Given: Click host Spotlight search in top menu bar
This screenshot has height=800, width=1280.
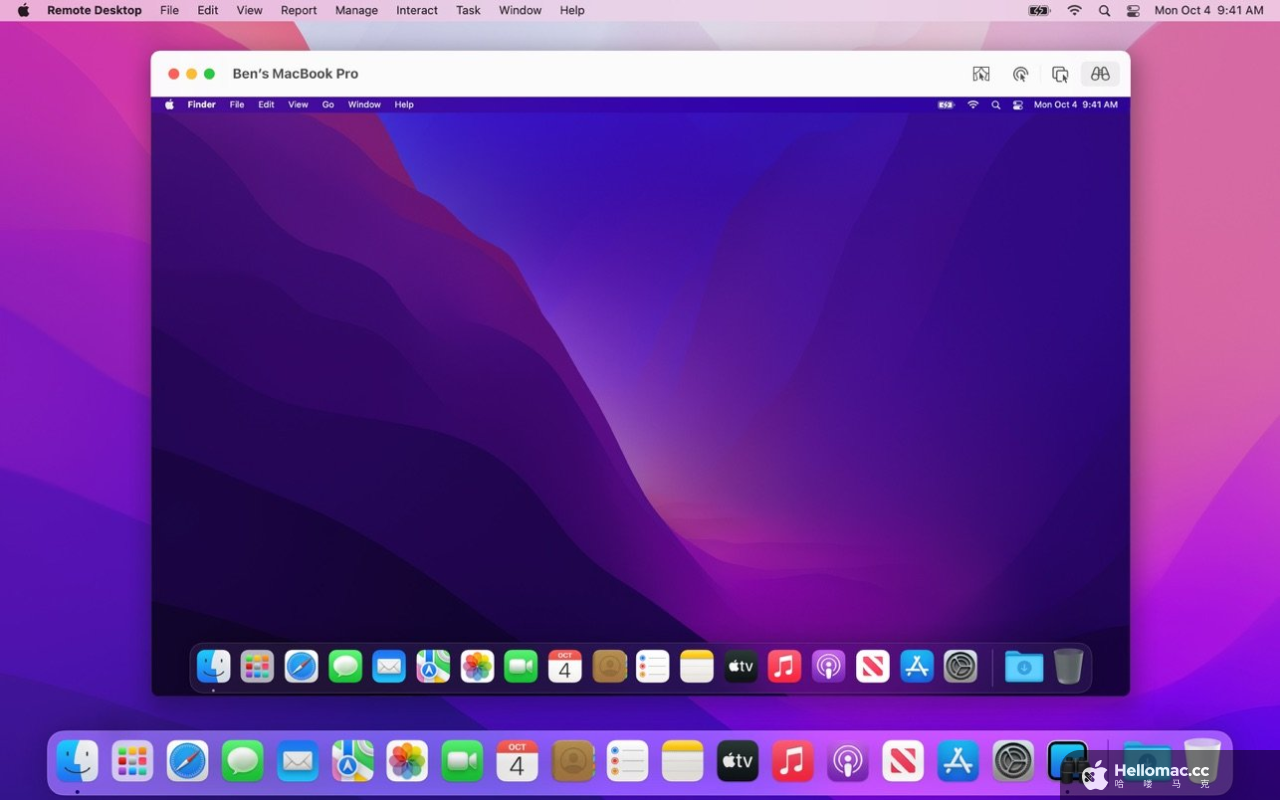Looking at the screenshot, I should click(x=1104, y=10).
